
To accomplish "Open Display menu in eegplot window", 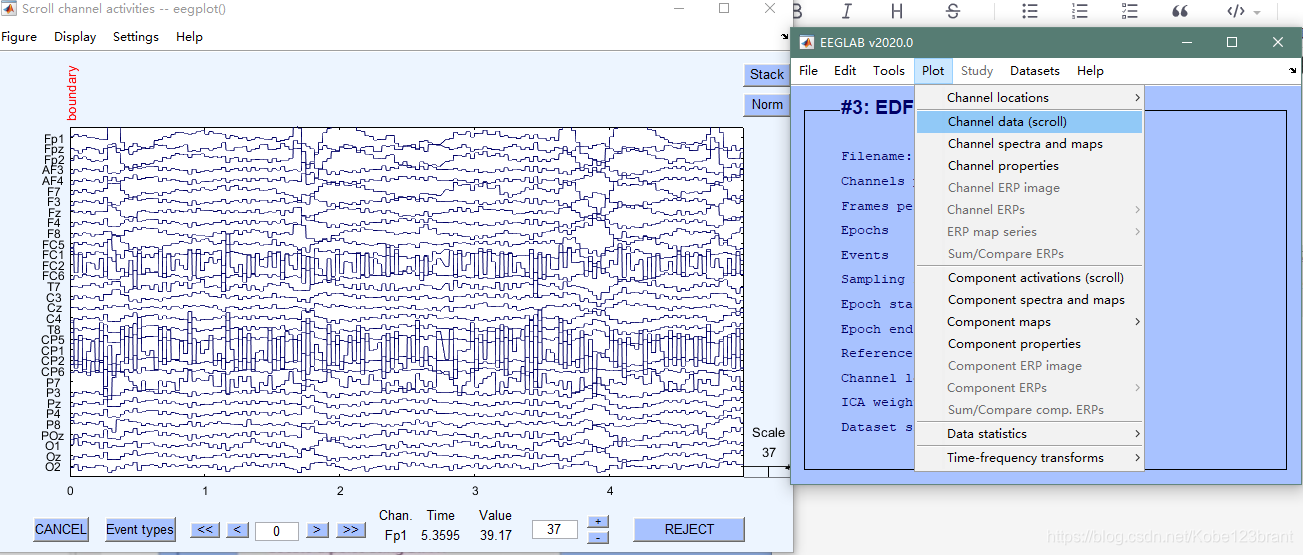I will [x=75, y=37].
